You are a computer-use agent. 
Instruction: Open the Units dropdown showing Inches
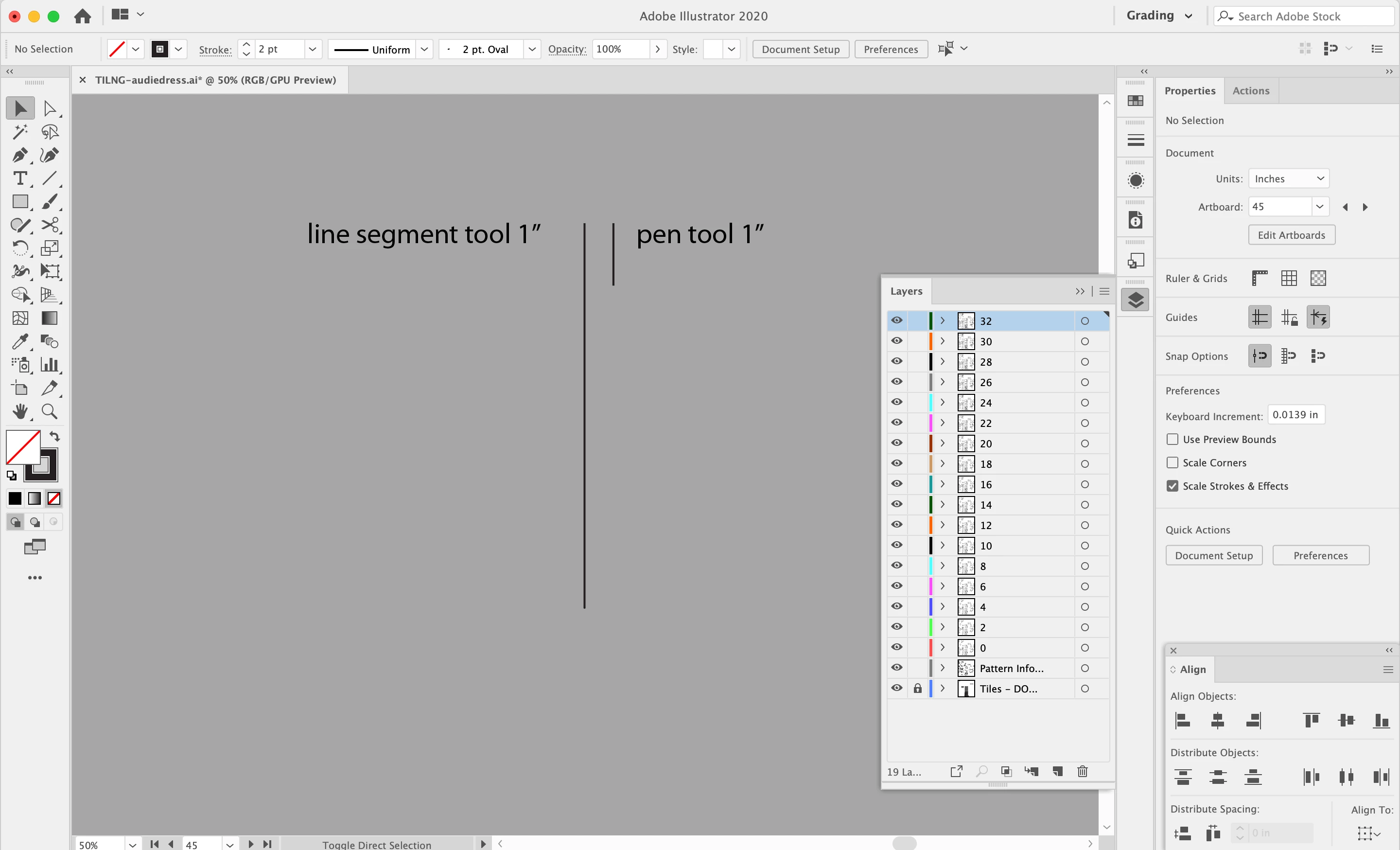click(x=1289, y=178)
